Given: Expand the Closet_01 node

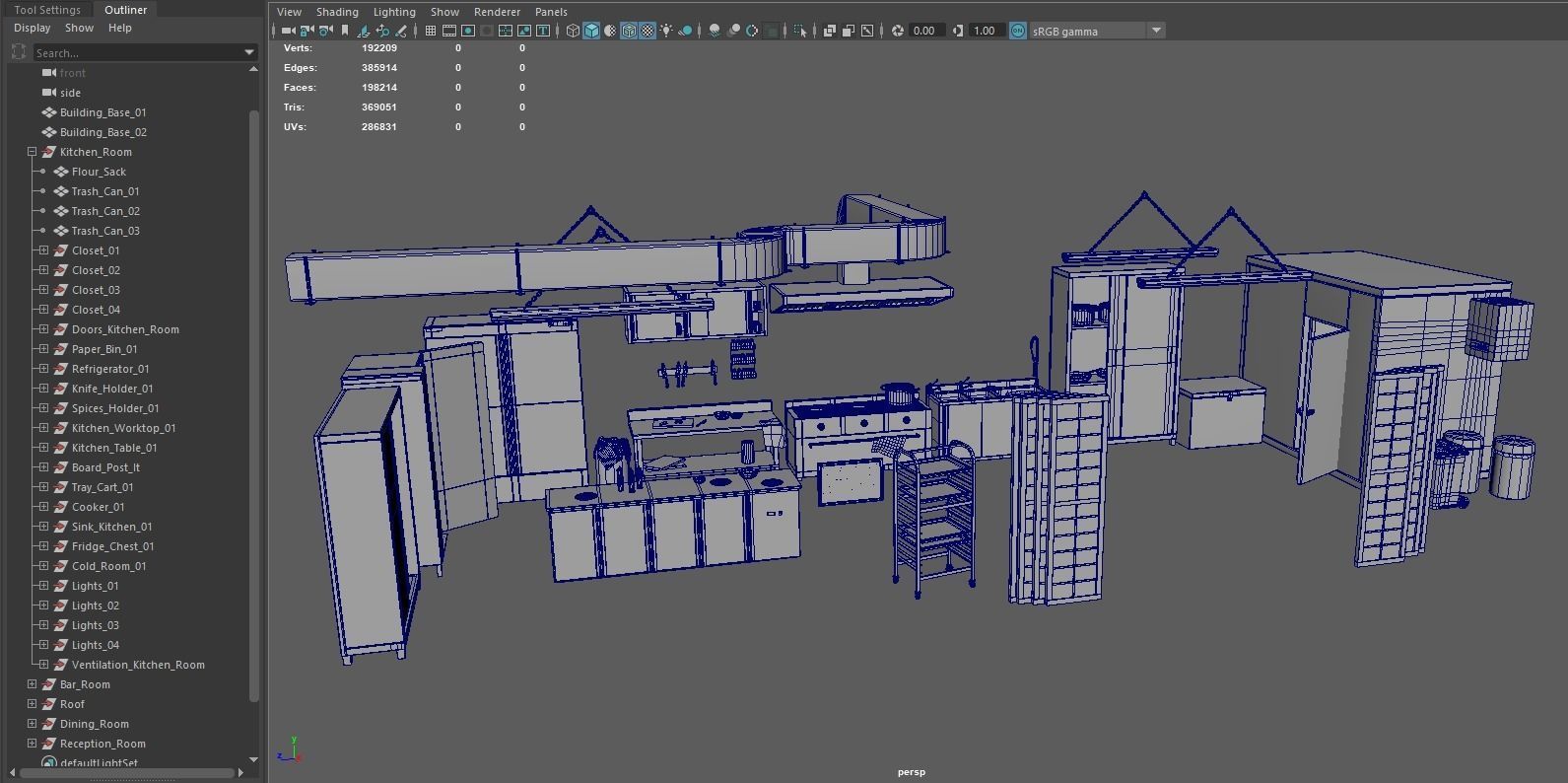Looking at the screenshot, I should (43, 250).
